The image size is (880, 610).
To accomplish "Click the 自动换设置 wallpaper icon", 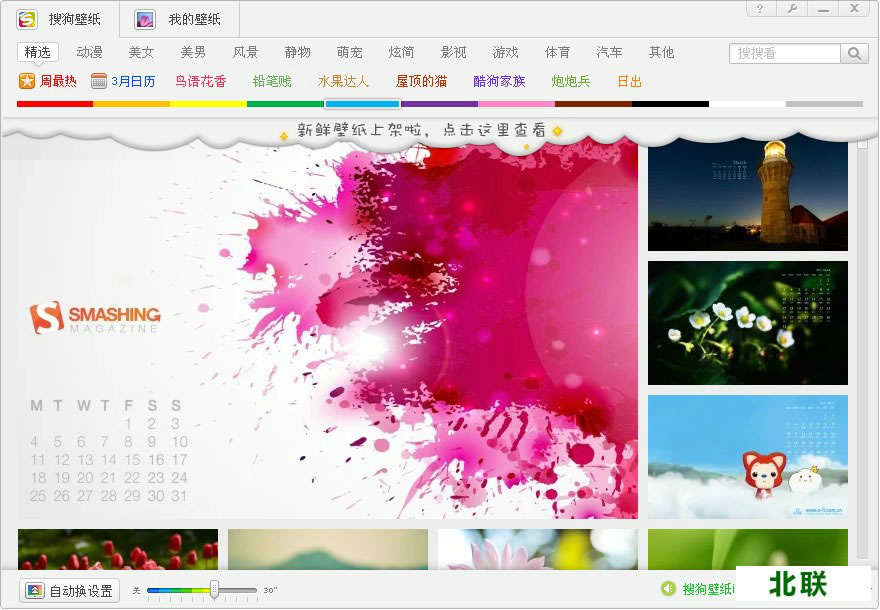I will click(33, 591).
